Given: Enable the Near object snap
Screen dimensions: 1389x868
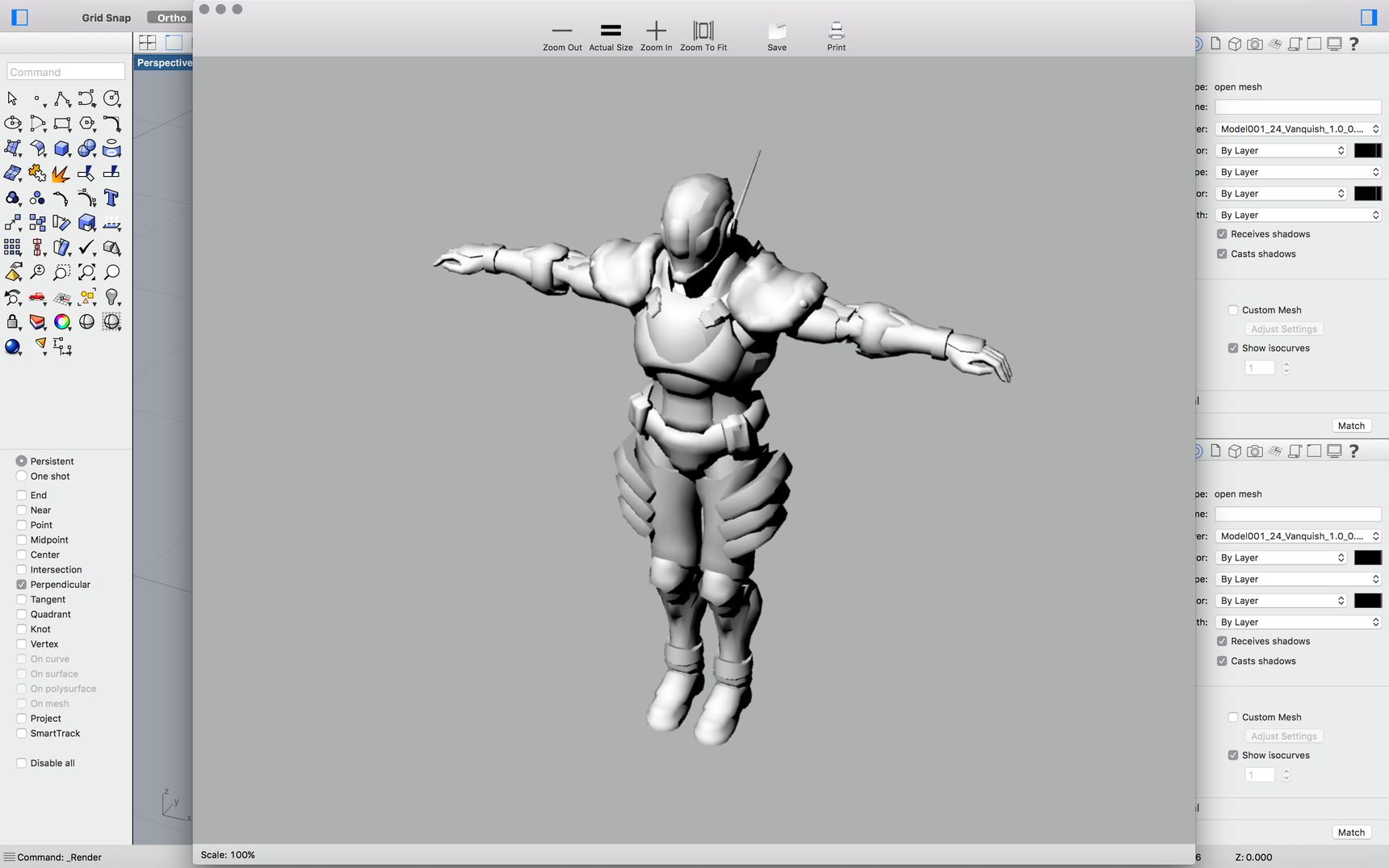Looking at the screenshot, I should [x=22, y=510].
